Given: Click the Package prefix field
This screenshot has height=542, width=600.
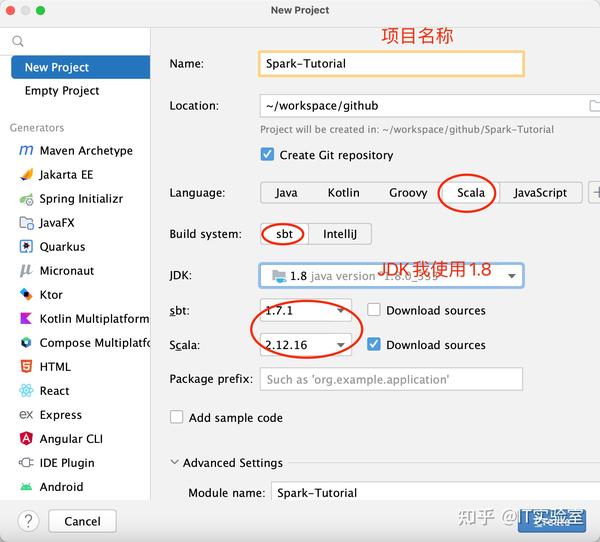Looking at the screenshot, I should coord(391,379).
